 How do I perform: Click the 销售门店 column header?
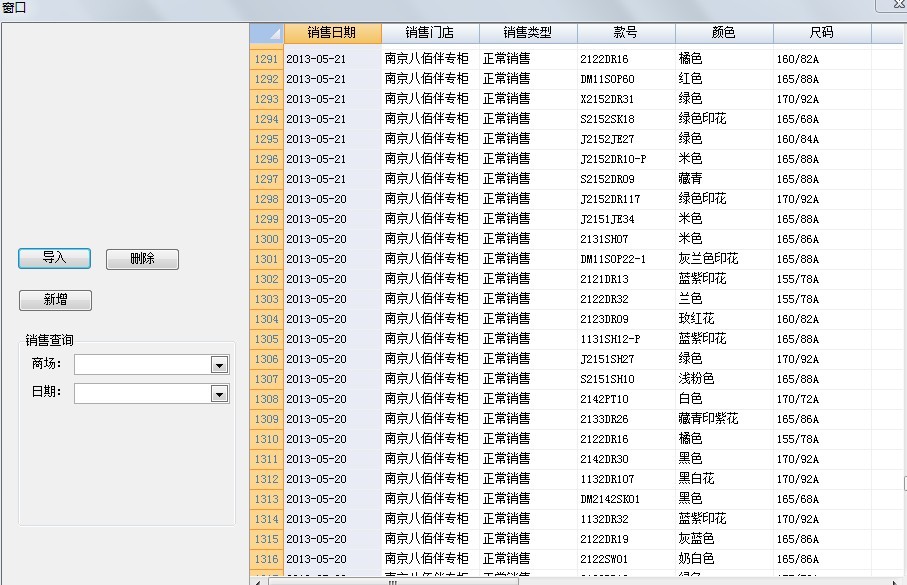pyautogui.click(x=430, y=33)
